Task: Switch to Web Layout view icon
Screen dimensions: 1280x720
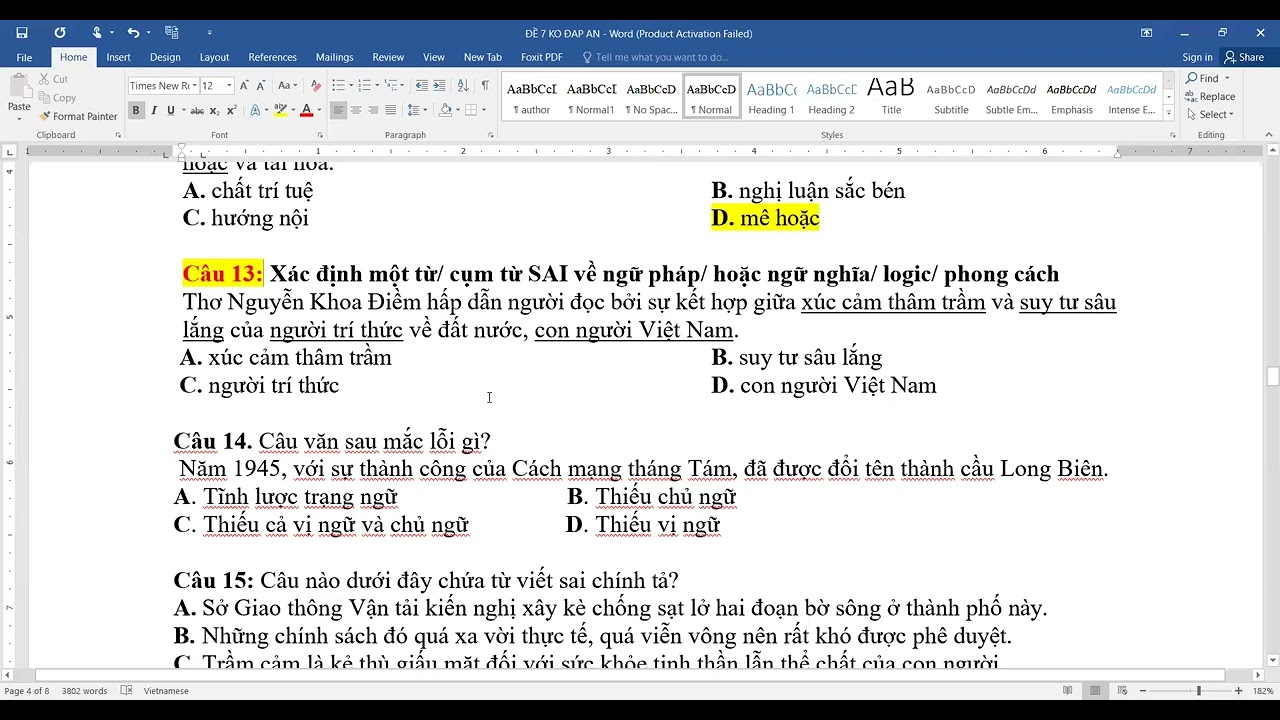Action: (1122, 691)
